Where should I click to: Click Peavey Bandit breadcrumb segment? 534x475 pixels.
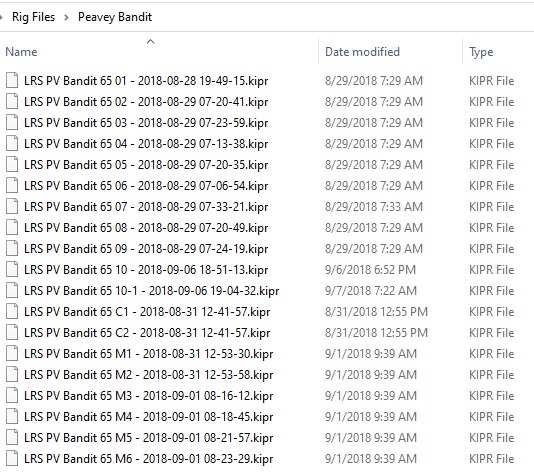pos(115,17)
